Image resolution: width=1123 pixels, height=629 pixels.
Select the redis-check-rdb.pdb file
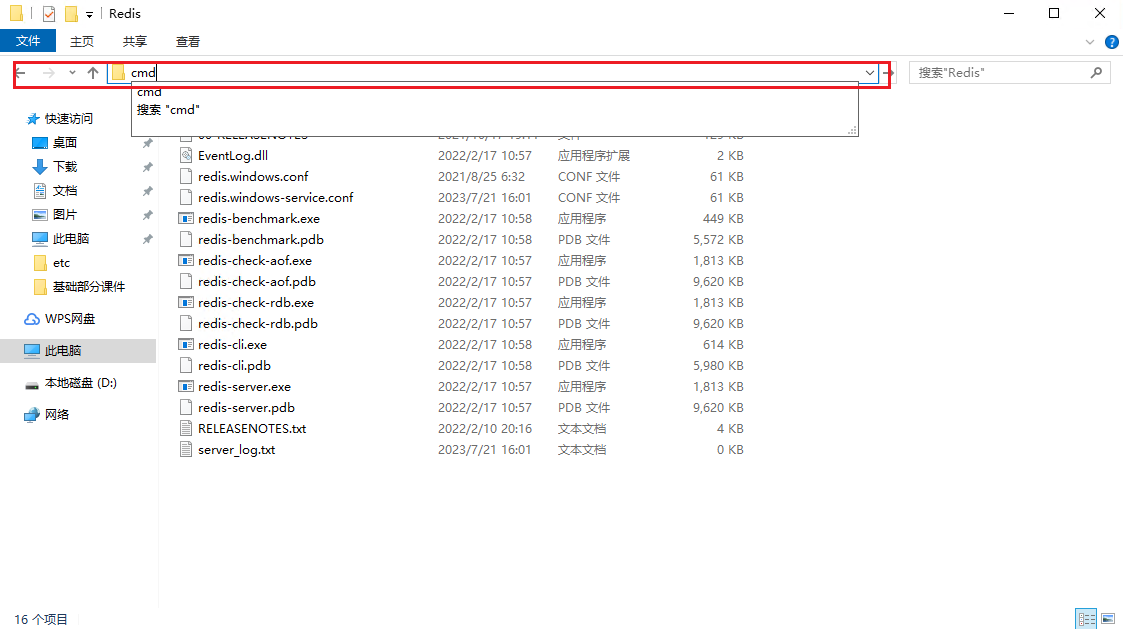(x=258, y=324)
